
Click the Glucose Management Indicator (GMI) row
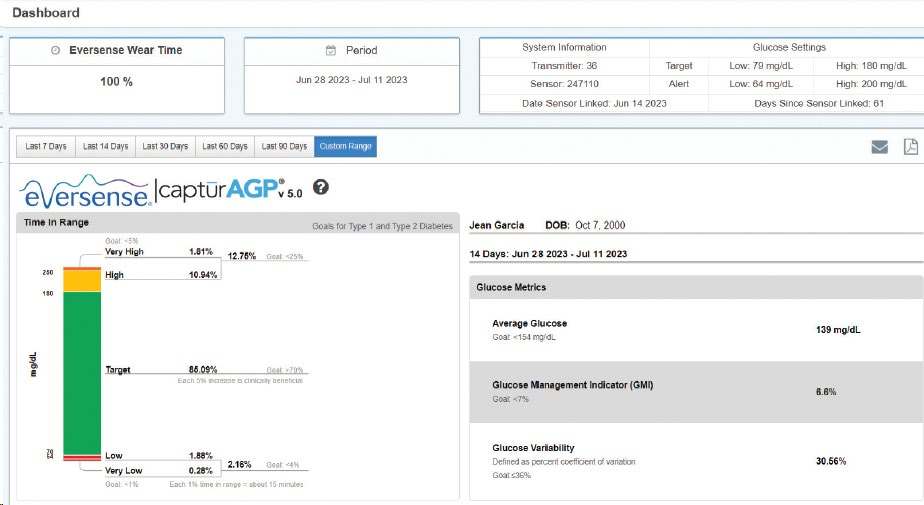click(696, 391)
